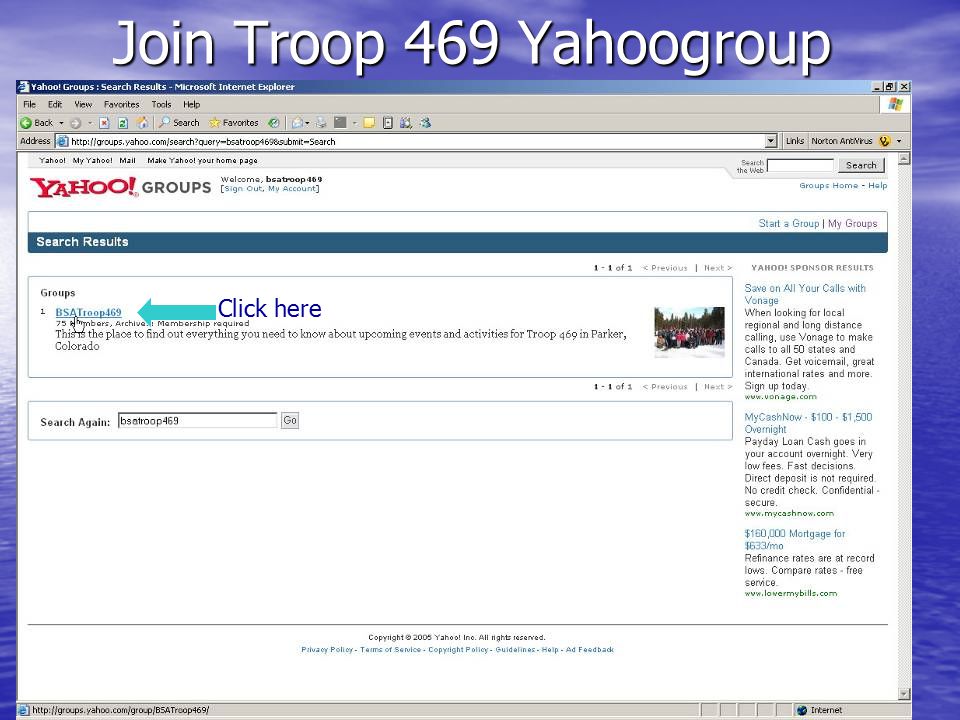This screenshot has height=720, width=960.
Task: Click the Search the Web input box
Action: tap(800, 165)
